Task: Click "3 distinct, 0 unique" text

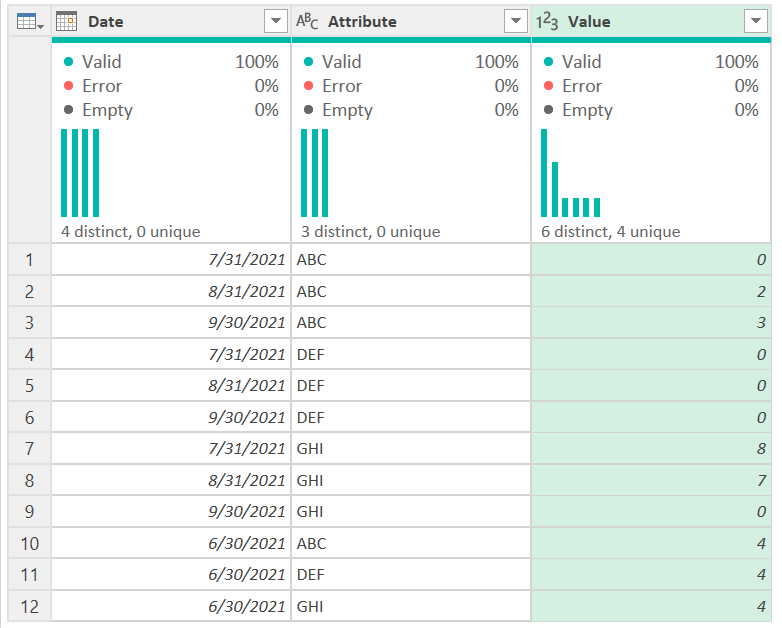Action: (371, 231)
